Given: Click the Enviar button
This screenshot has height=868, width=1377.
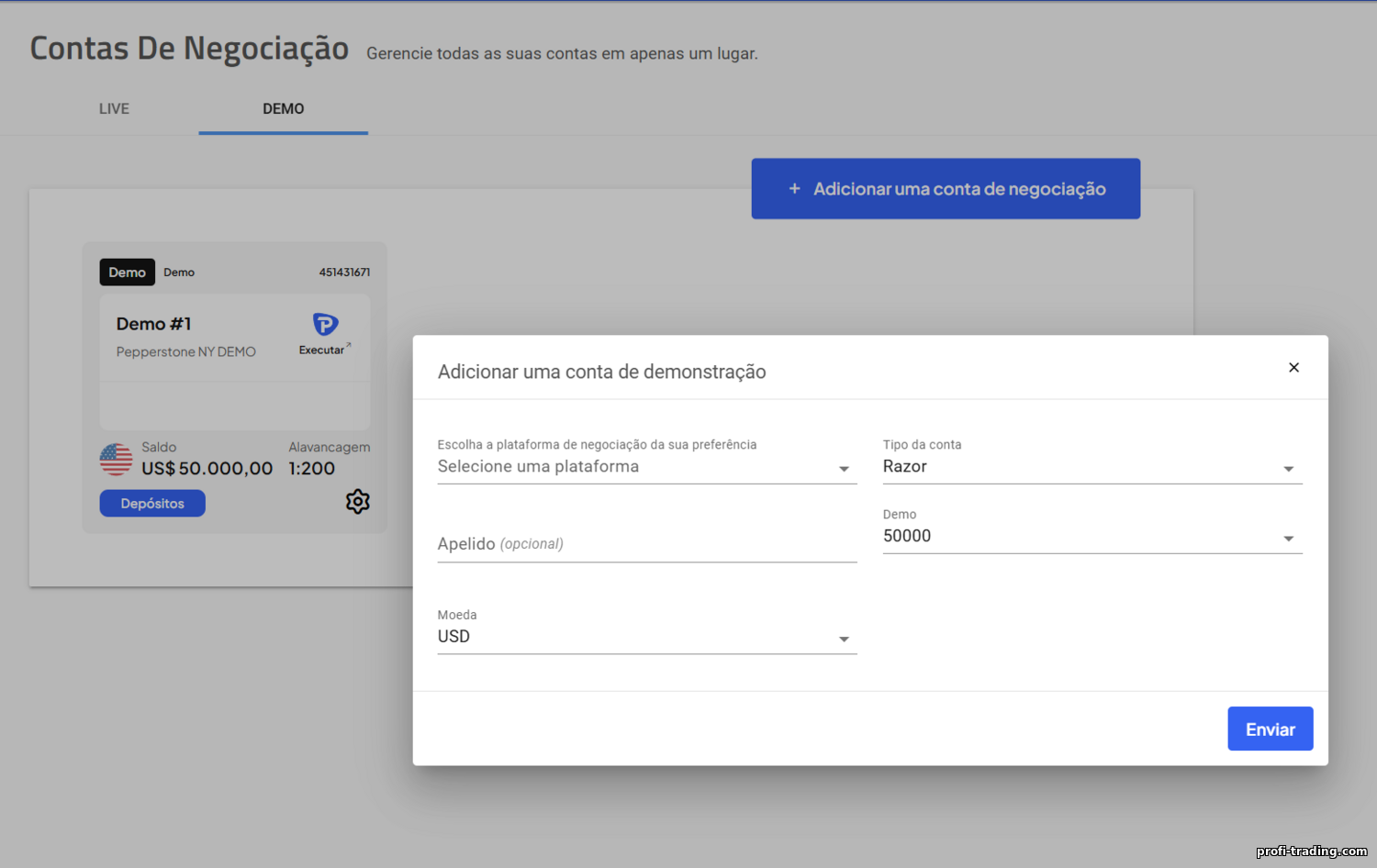Looking at the screenshot, I should coord(1271,729).
